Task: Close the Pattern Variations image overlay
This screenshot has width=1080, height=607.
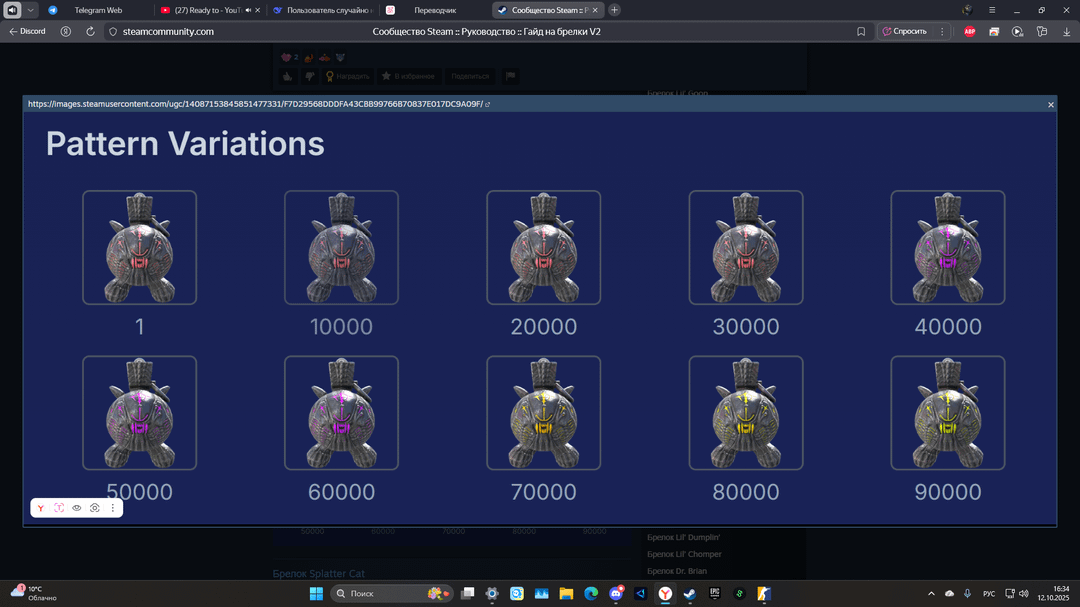Action: pyautogui.click(x=1050, y=105)
